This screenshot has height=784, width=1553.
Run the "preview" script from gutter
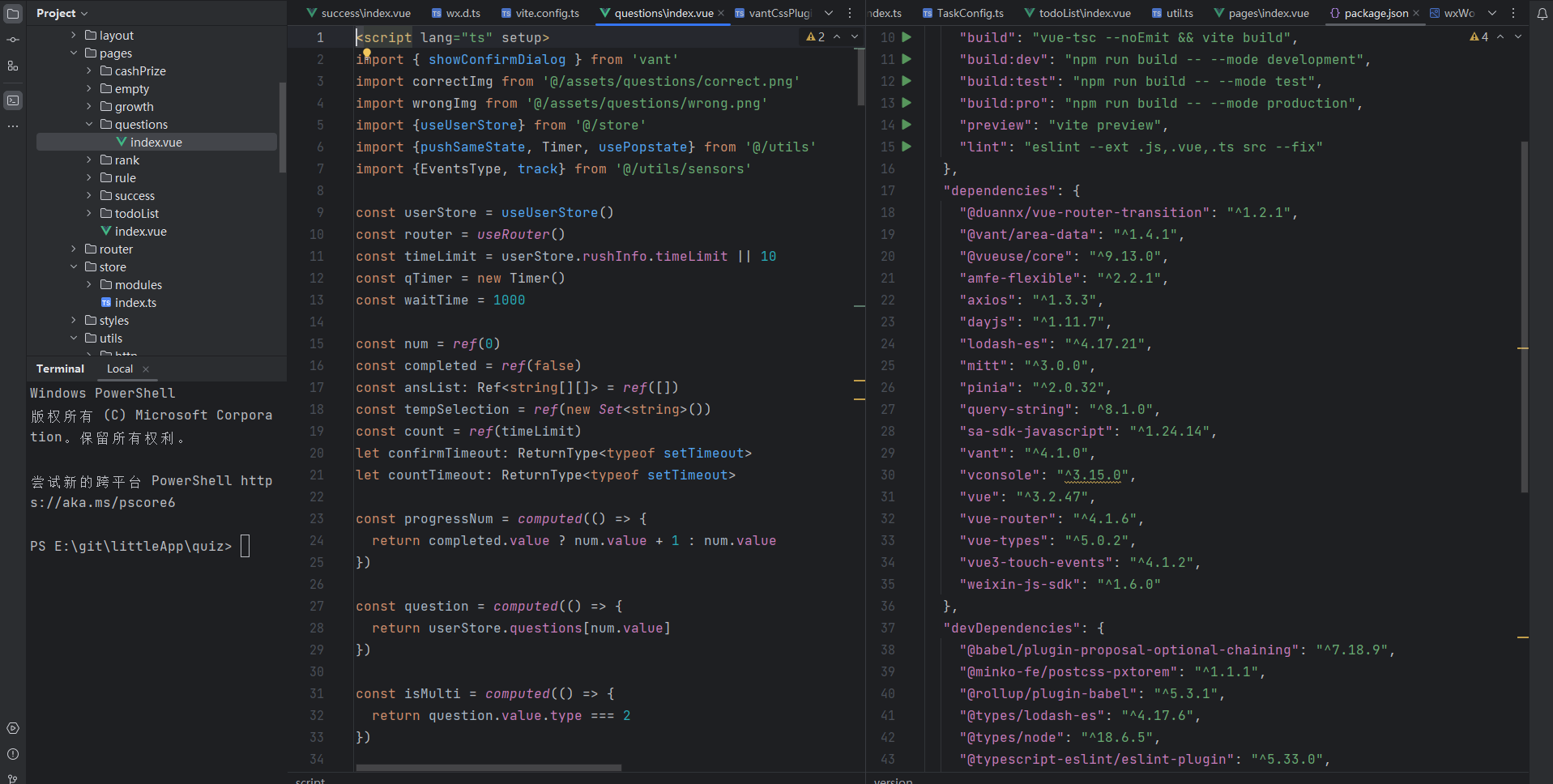point(907,125)
